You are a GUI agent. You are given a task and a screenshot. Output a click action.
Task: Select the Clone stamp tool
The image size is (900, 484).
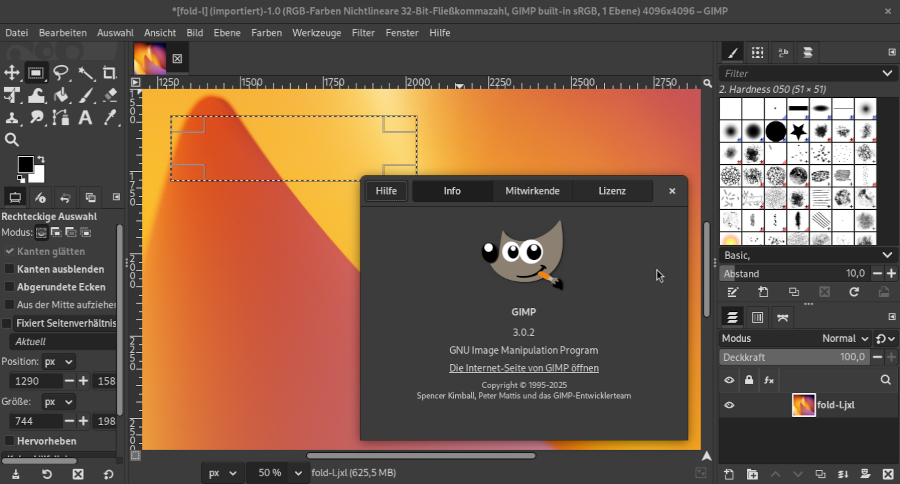click(11, 118)
